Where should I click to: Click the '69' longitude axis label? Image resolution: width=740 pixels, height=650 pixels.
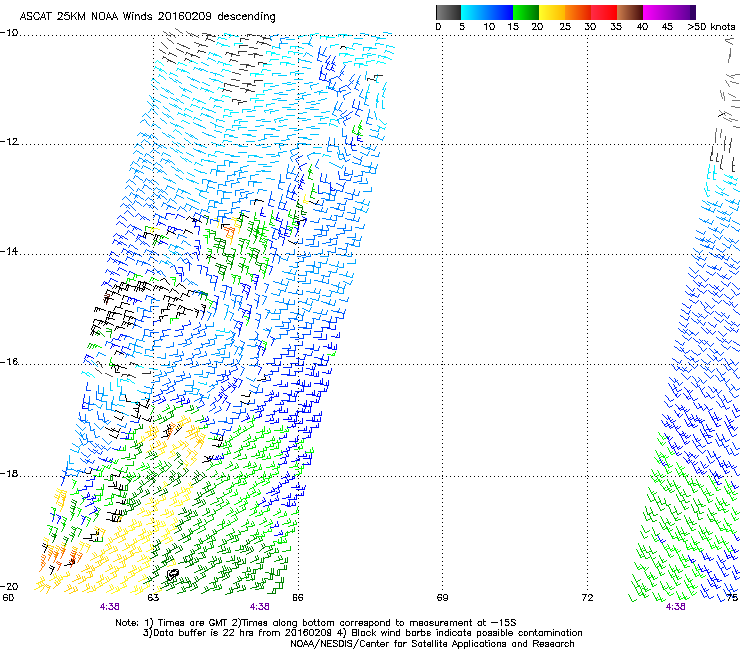click(442, 598)
